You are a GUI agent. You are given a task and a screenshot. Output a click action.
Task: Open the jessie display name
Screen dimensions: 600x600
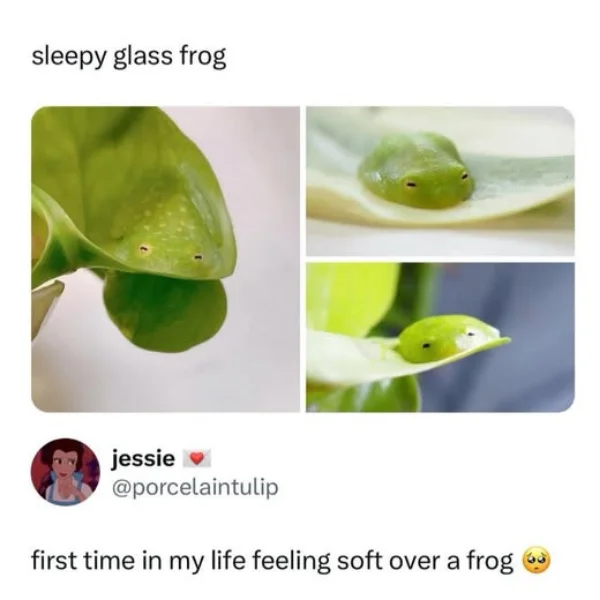pyautogui.click(x=143, y=458)
